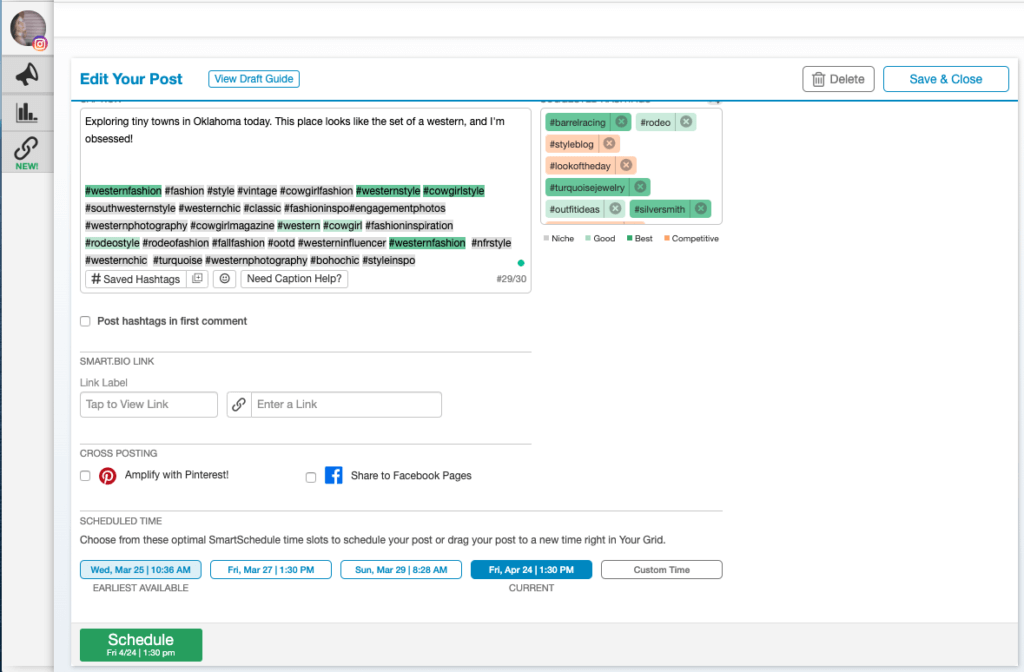The image size is (1024, 672).
Task: Enable Post hashtags in first comment
Action: (85, 322)
